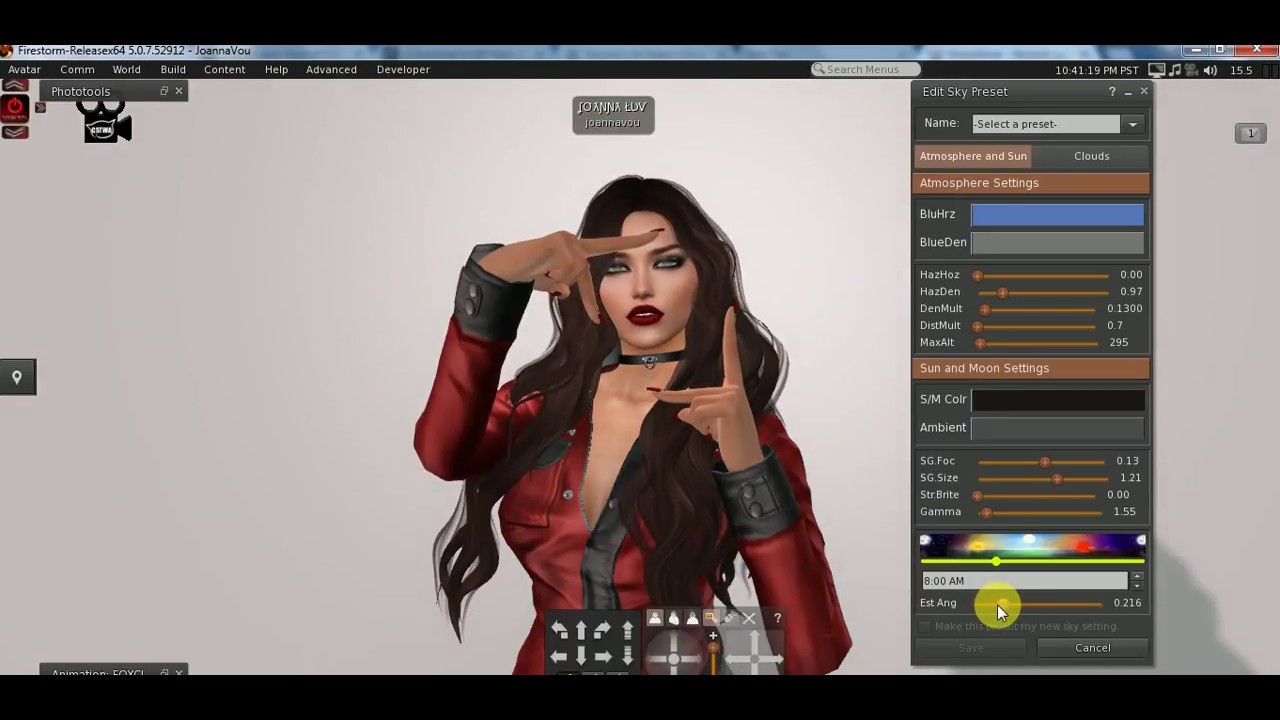
Task: Open the Comm menu
Action: pos(77,69)
